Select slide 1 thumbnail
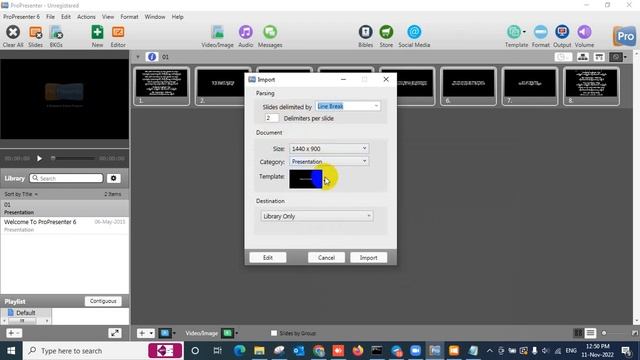 162,86
